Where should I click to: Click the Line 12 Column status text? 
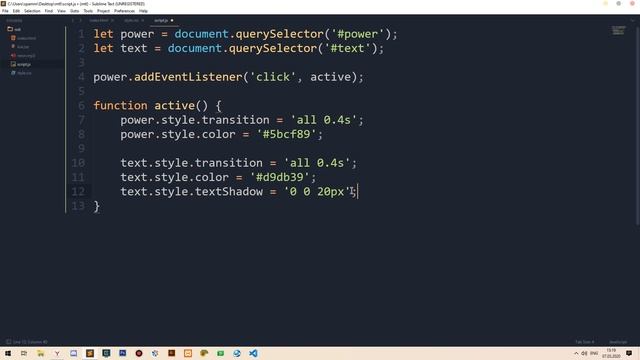(30, 342)
